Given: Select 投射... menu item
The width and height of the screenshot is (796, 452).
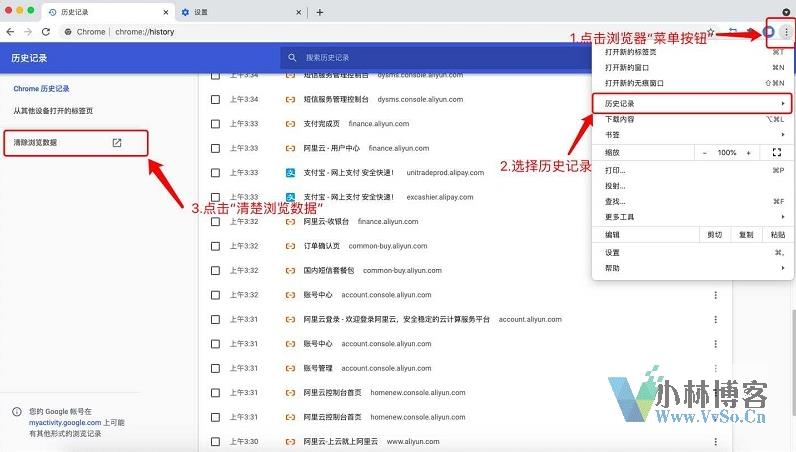Looking at the screenshot, I should coord(693,186).
